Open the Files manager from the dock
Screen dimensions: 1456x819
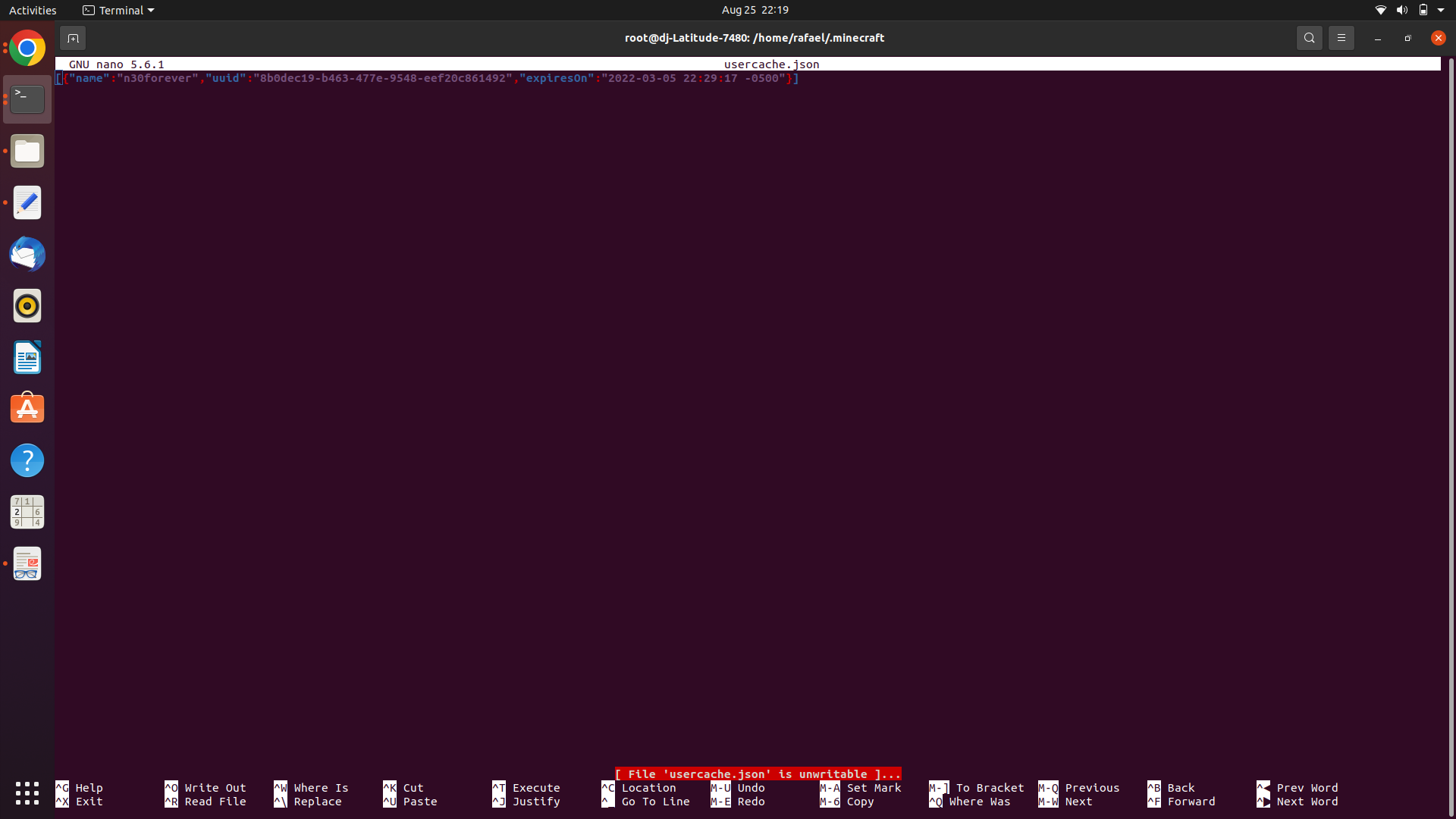(27, 151)
